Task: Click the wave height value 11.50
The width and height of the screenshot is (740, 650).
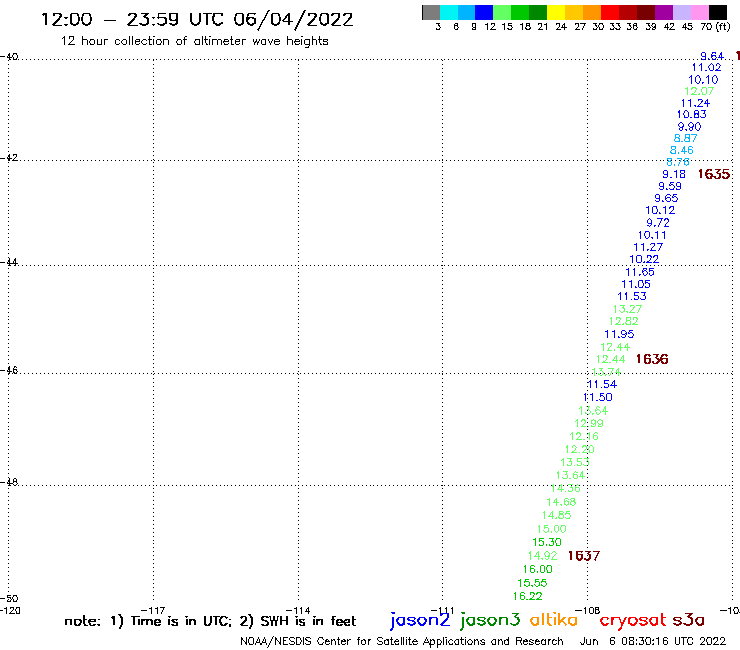Action: click(x=598, y=397)
